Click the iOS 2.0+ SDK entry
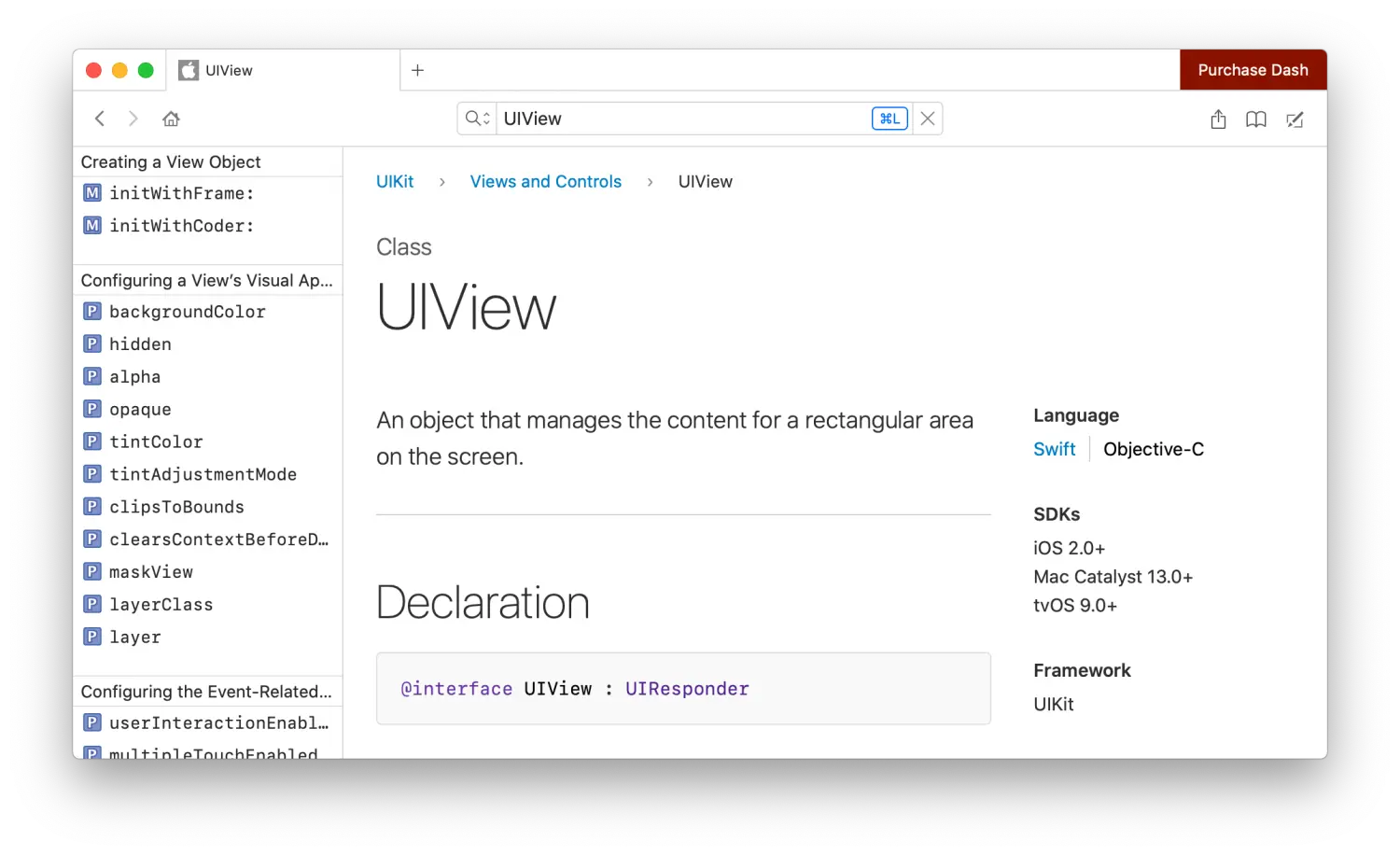 (x=1069, y=548)
